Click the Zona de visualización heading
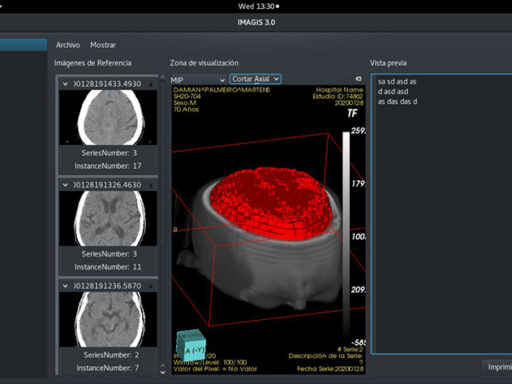This screenshot has height=384, width=512. 204,63
